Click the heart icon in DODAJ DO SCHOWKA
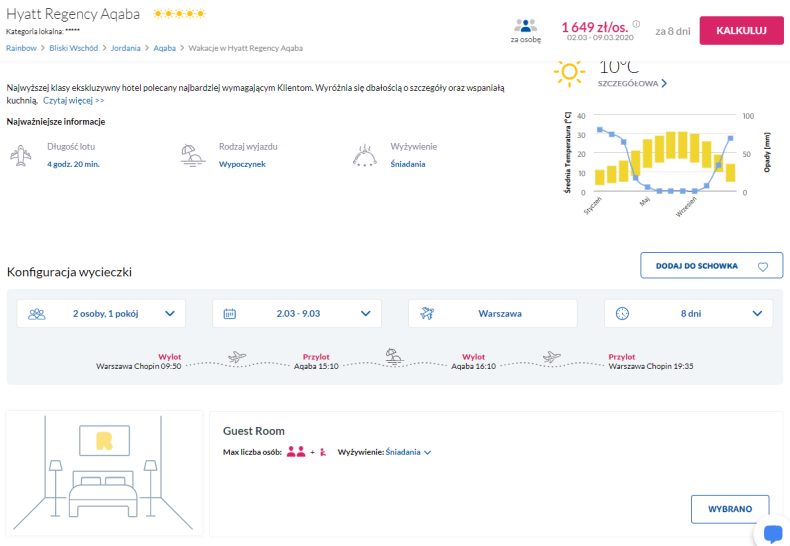 pyautogui.click(x=763, y=266)
